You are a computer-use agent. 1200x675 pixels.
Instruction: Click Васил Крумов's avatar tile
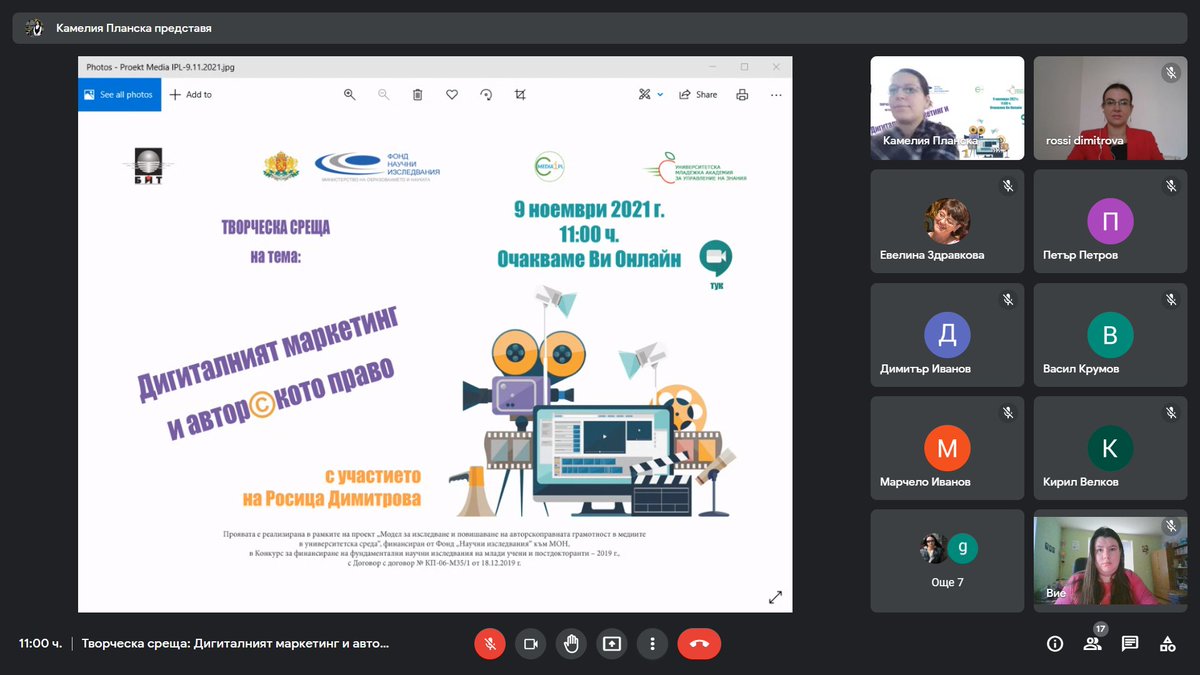(x=1110, y=335)
